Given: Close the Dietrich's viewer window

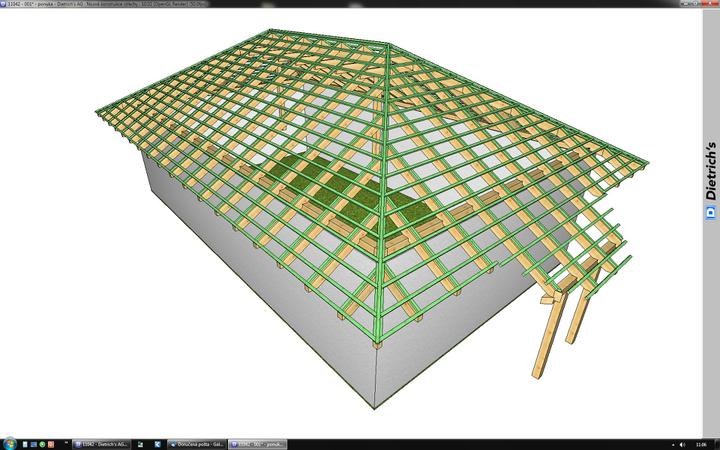Looking at the screenshot, I should pos(707,4).
